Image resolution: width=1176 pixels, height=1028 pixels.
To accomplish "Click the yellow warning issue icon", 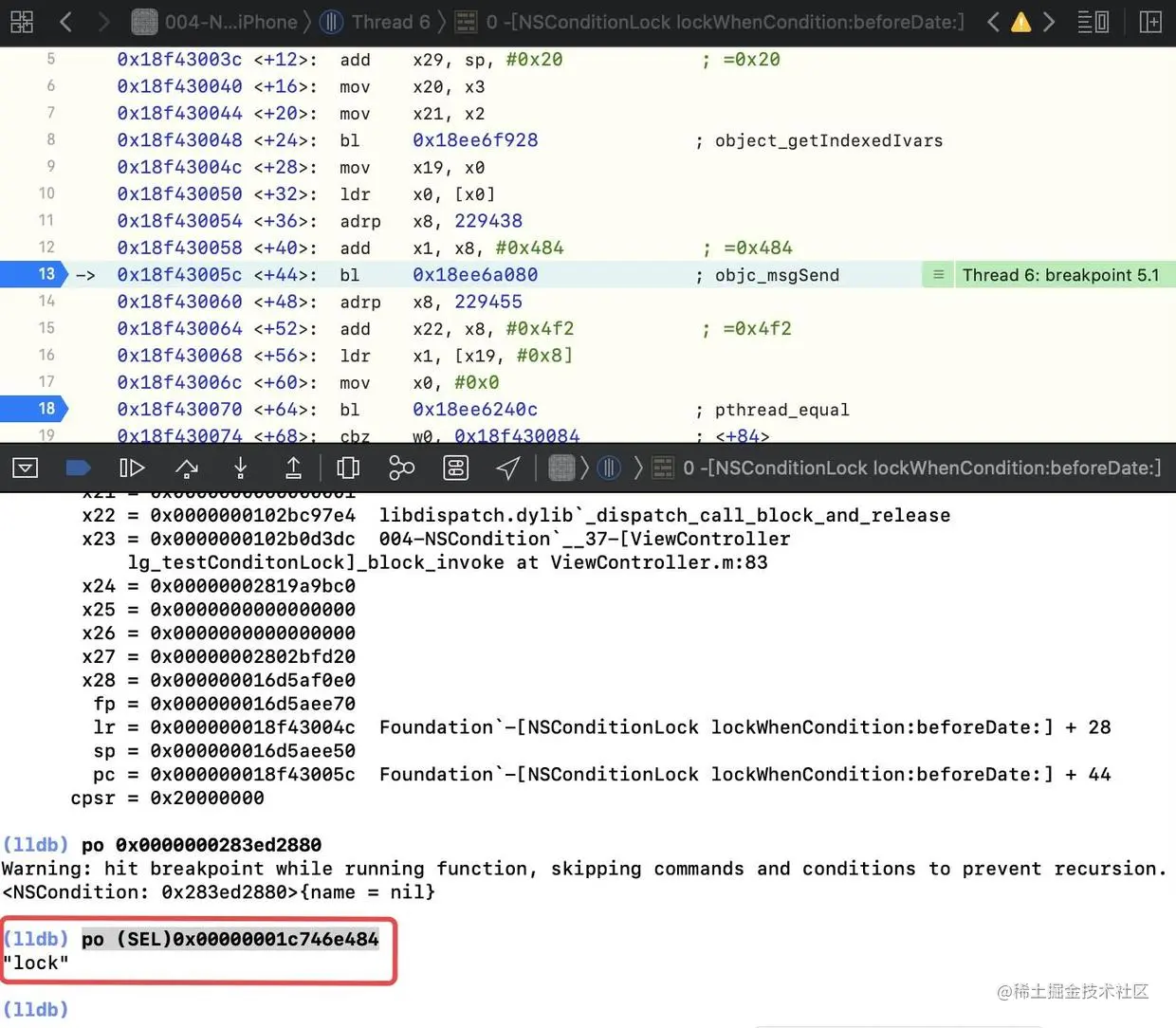I will pos(1020,21).
